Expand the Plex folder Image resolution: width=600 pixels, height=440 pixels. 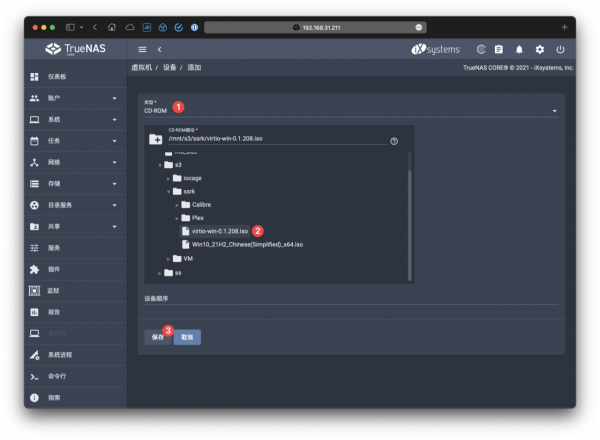pos(177,218)
